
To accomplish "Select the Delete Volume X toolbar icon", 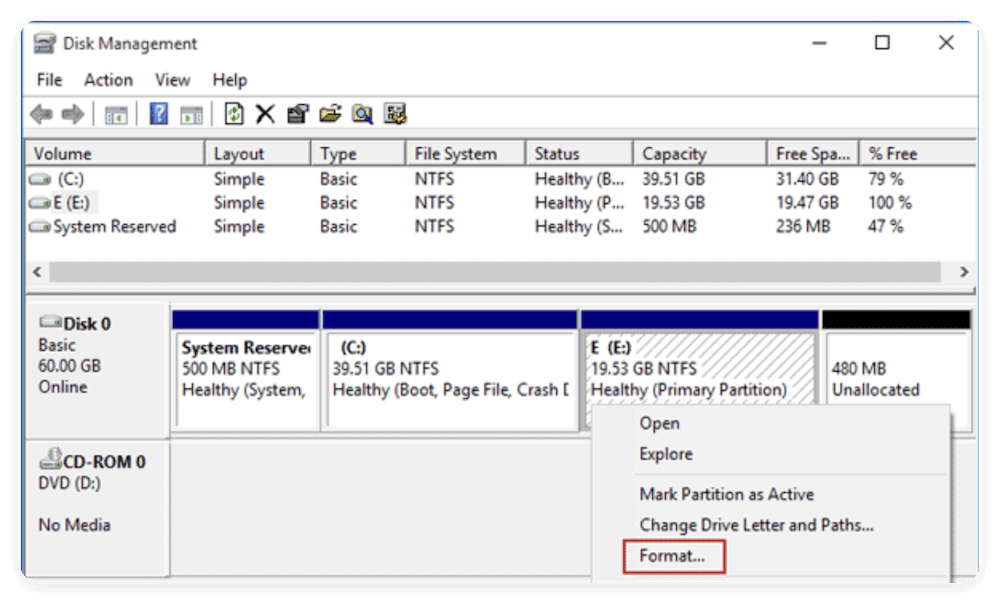I will (x=264, y=114).
